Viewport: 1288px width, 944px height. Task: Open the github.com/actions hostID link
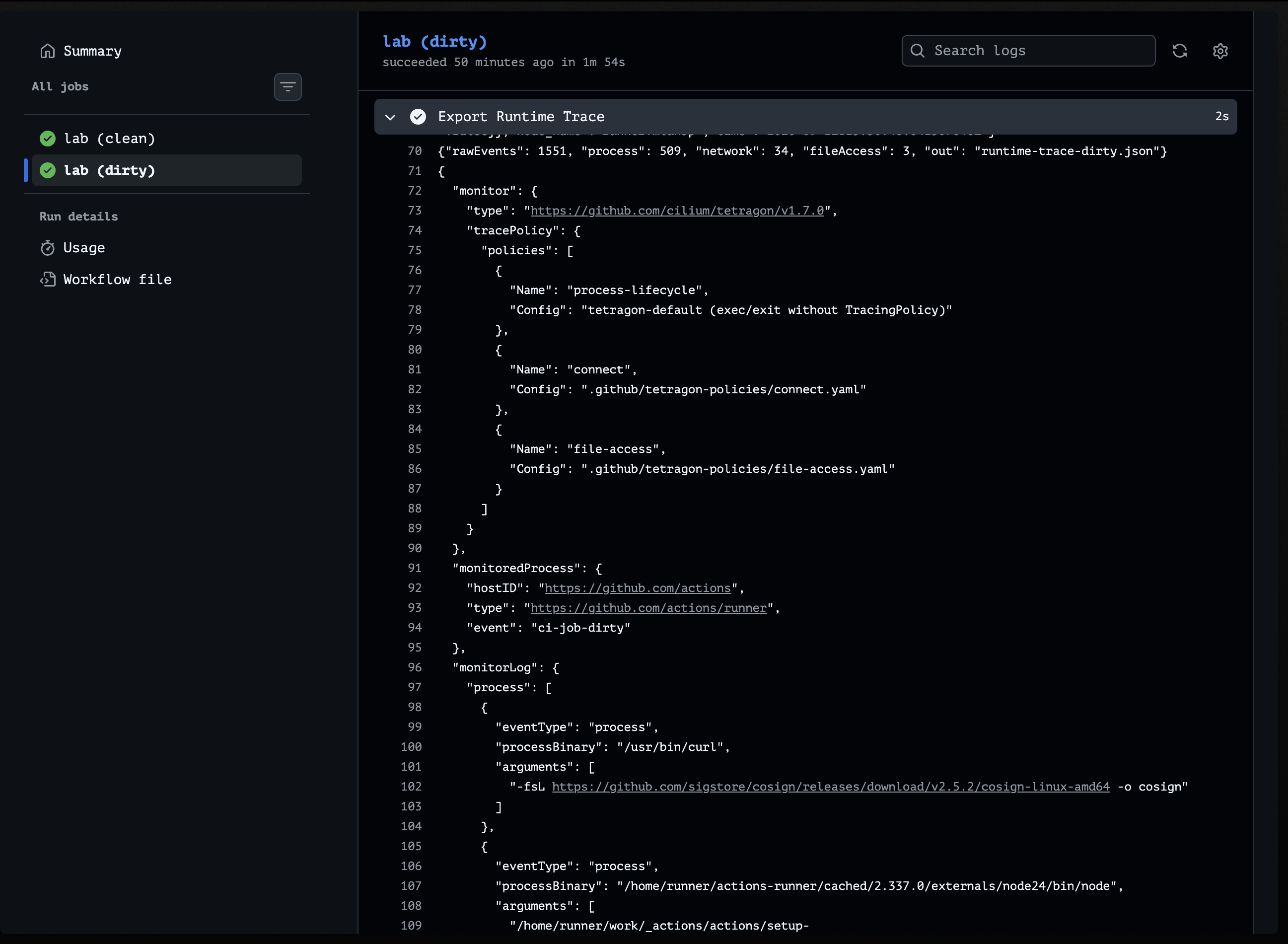[638, 588]
